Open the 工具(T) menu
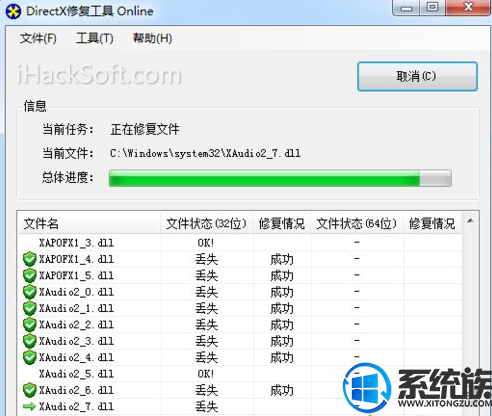The width and height of the screenshot is (492, 416). (x=95, y=38)
